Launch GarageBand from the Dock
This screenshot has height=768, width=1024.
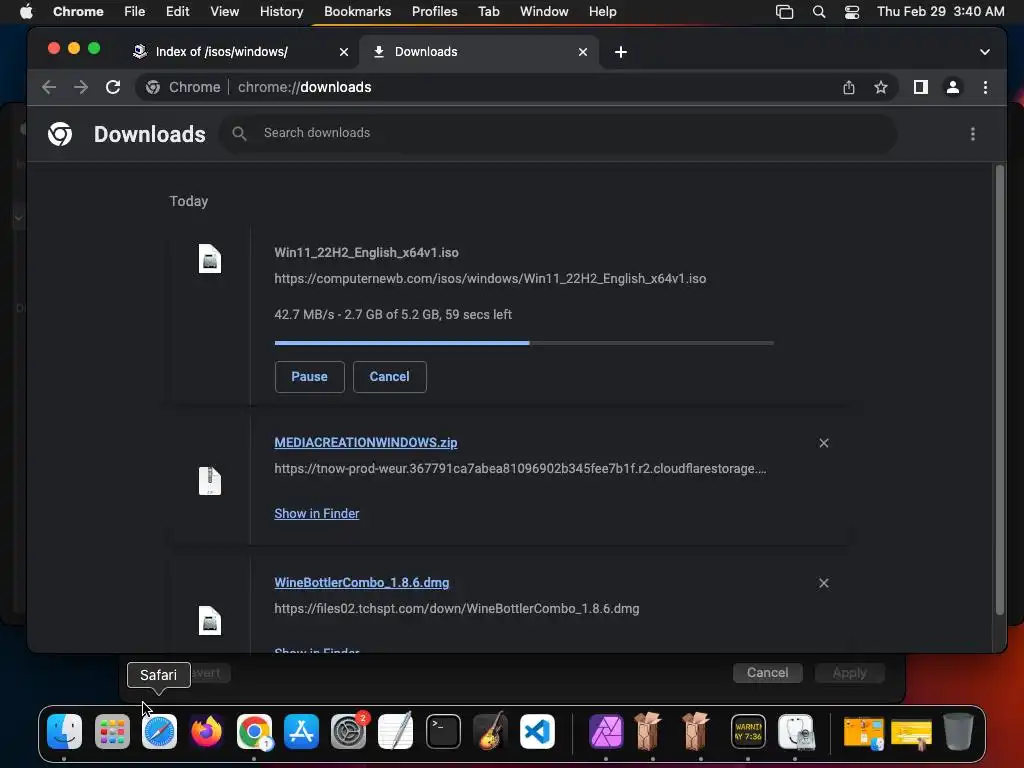point(490,731)
